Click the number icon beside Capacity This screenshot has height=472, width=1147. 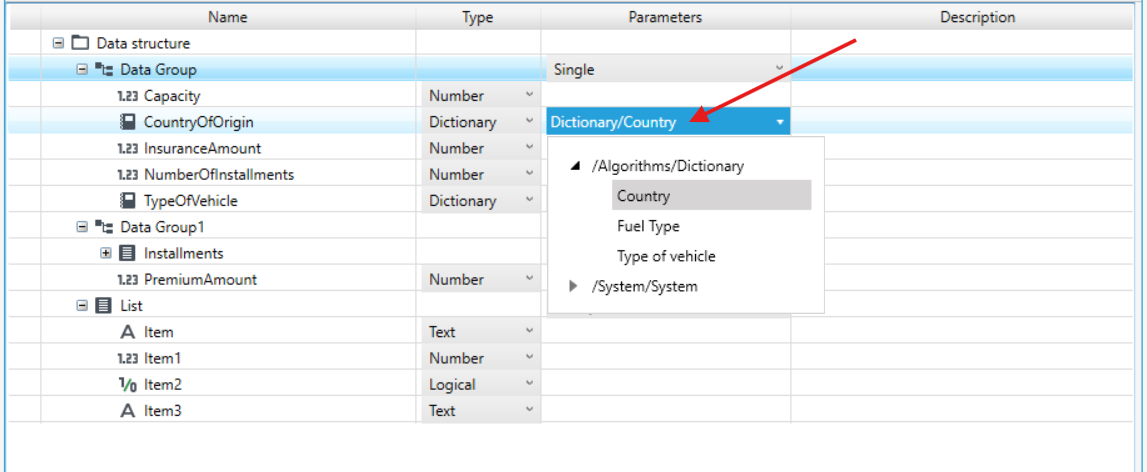coord(127,96)
